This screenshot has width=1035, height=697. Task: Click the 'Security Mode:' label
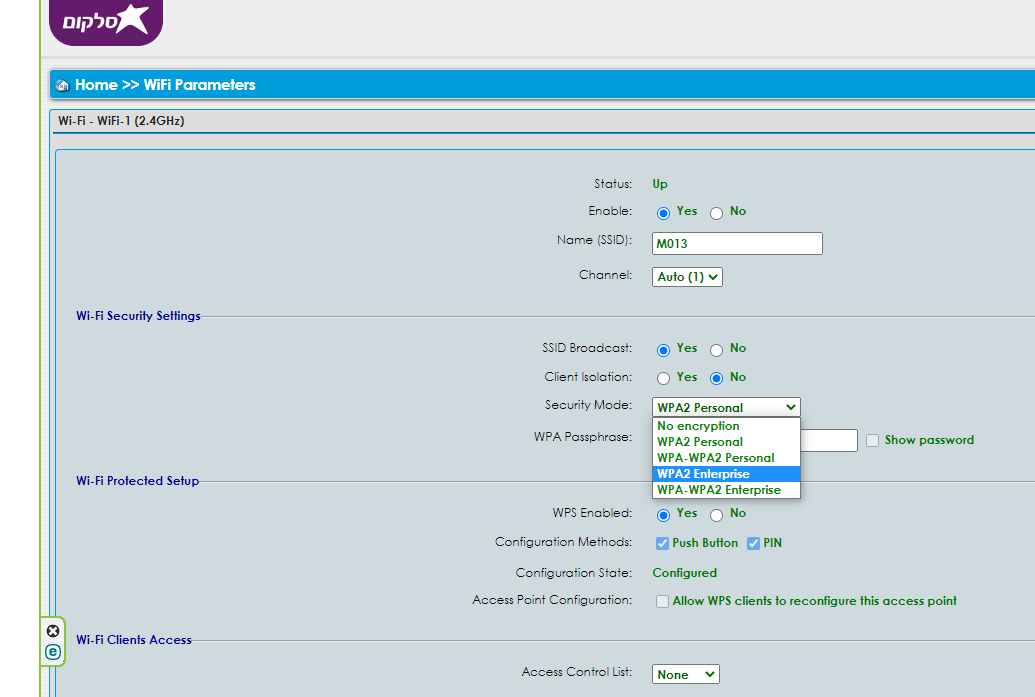[588, 405]
